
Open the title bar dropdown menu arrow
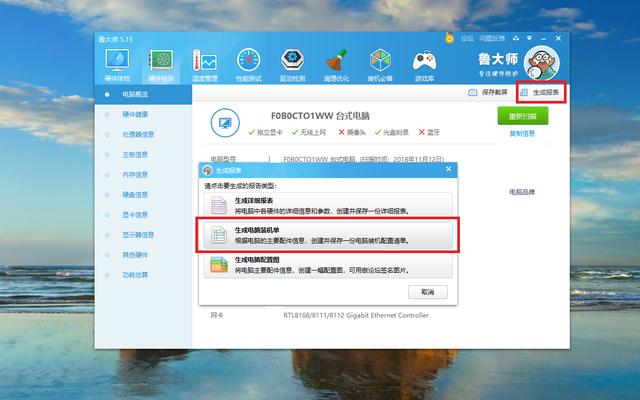click(529, 38)
